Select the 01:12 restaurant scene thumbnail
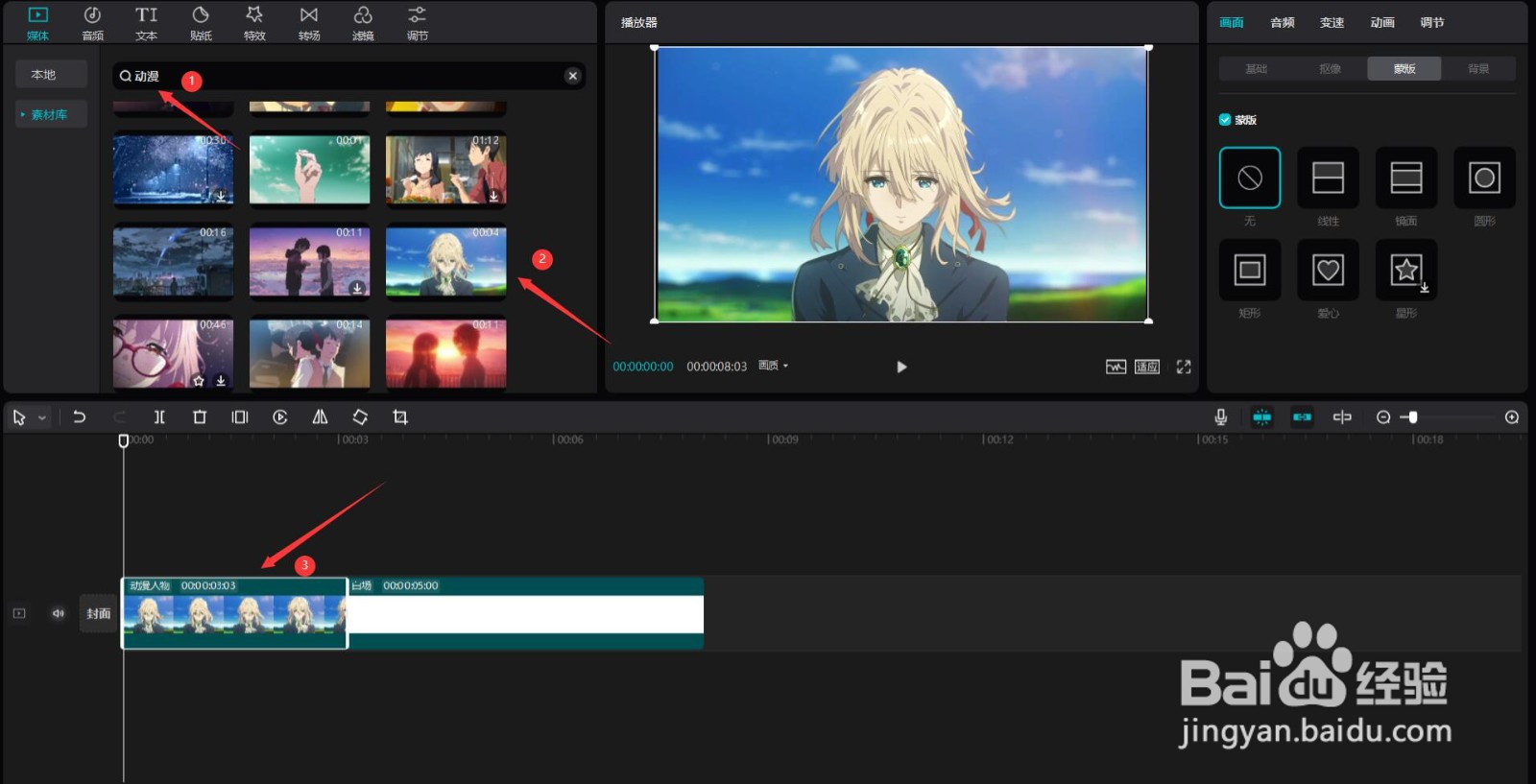1536x784 pixels. pos(445,169)
